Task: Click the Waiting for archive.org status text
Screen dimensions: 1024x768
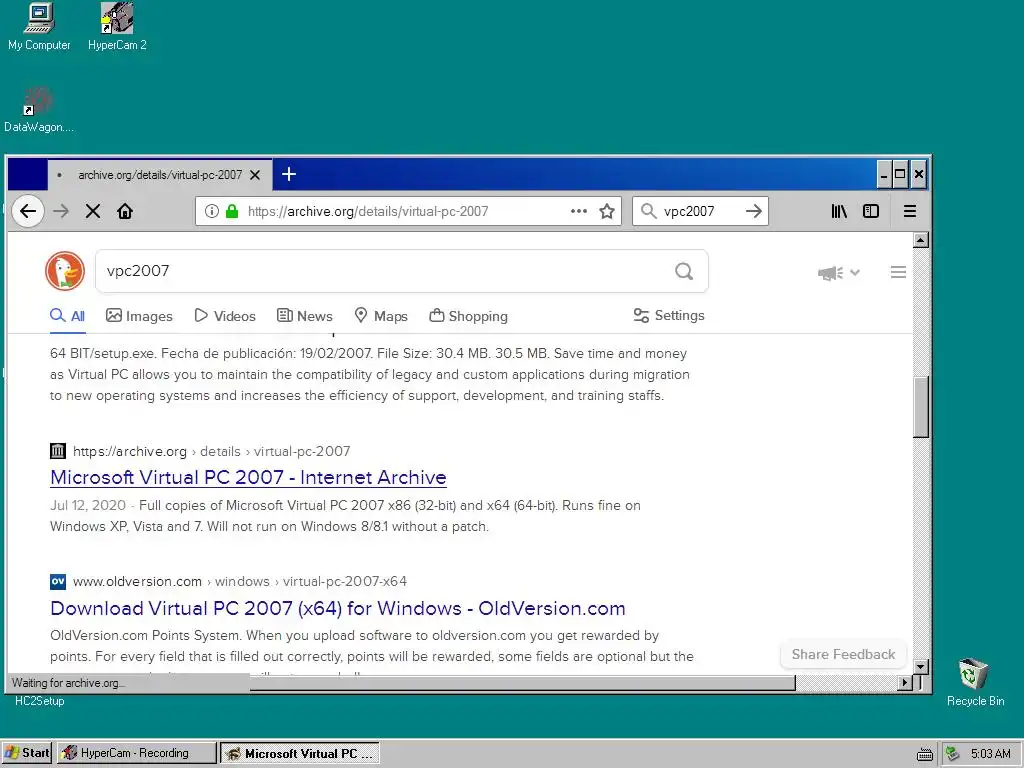Action: point(68,683)
